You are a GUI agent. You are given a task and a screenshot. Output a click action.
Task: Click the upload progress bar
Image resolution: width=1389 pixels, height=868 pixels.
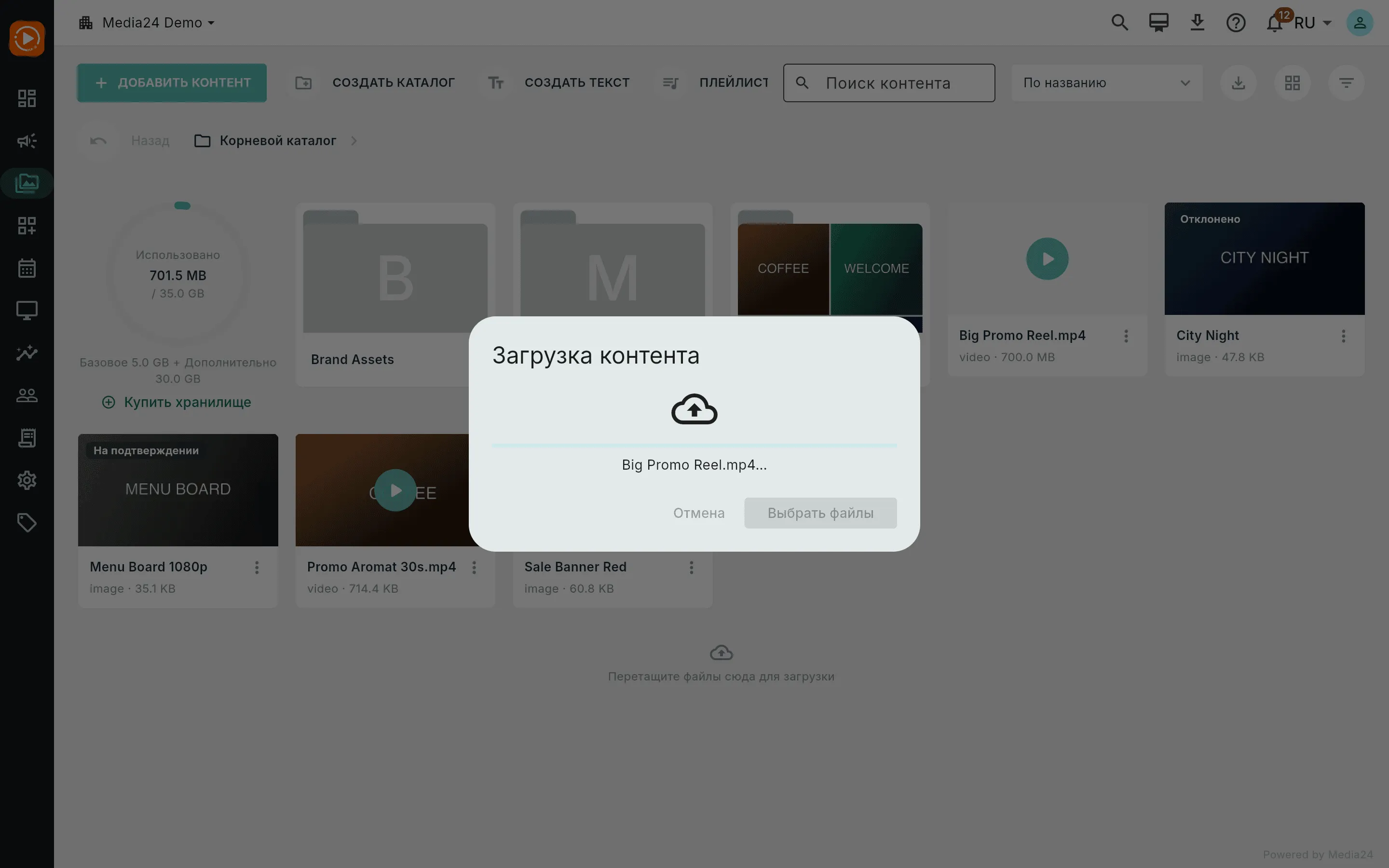pos(694,445)
